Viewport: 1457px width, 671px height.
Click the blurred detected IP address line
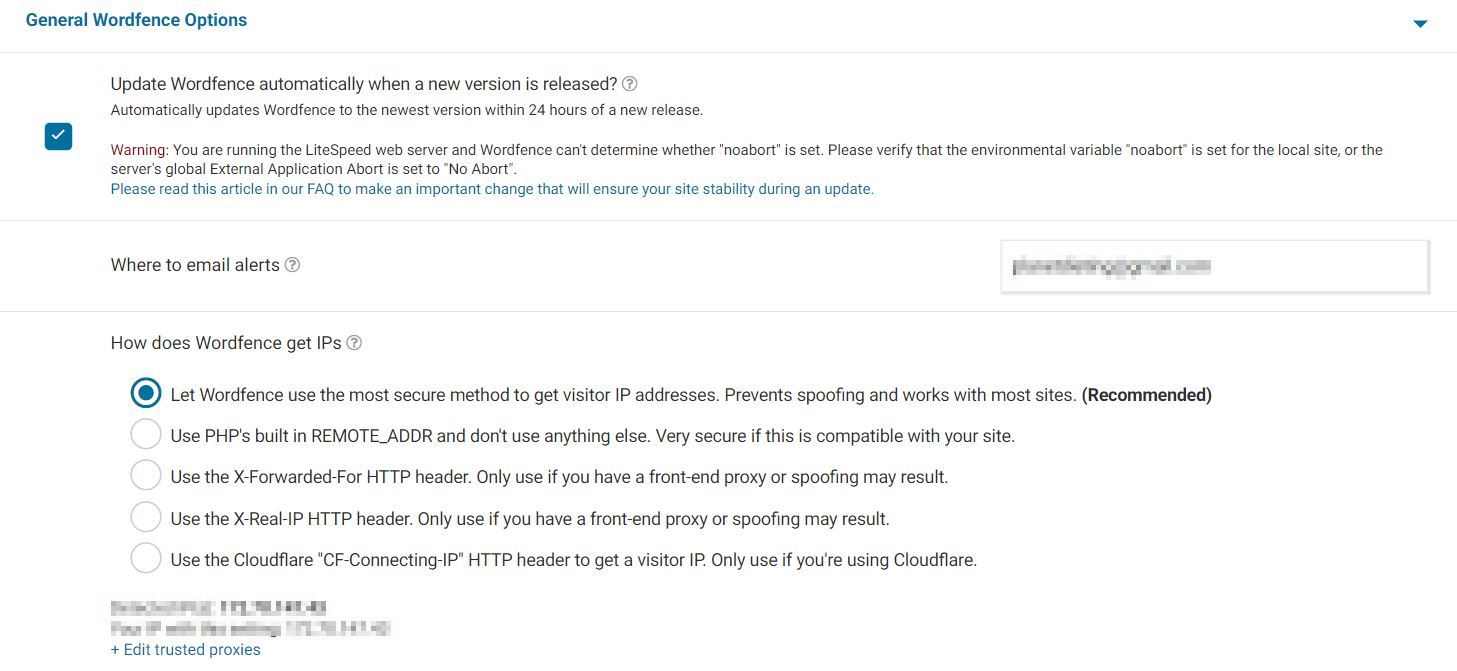219,607
